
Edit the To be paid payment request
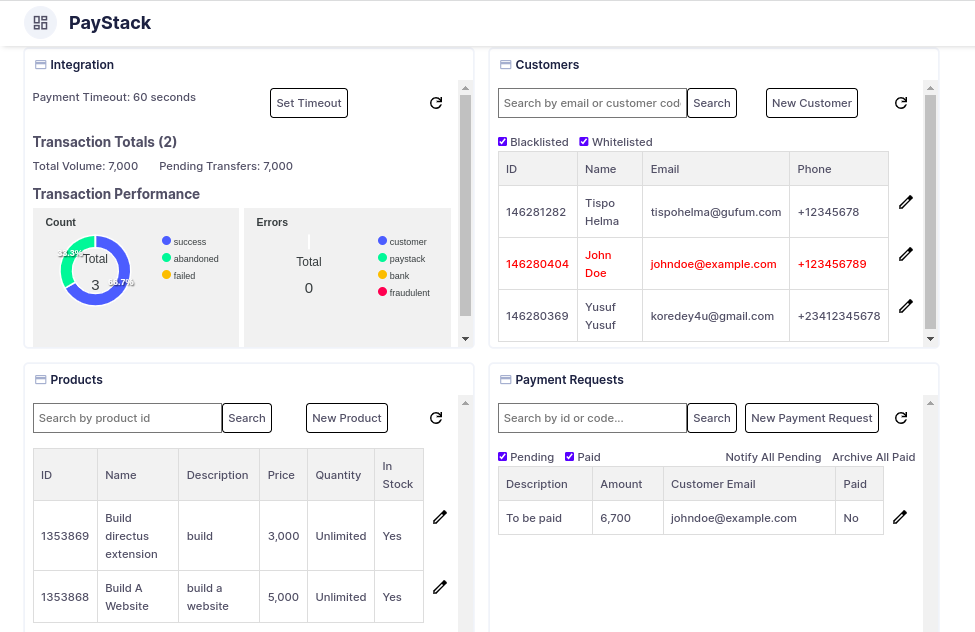pos(900,517)
